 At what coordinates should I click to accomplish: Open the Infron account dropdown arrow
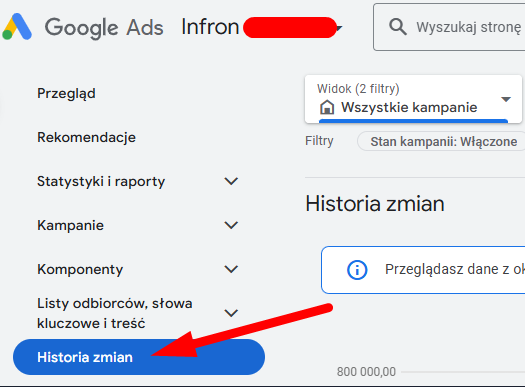tap(339, 28)
